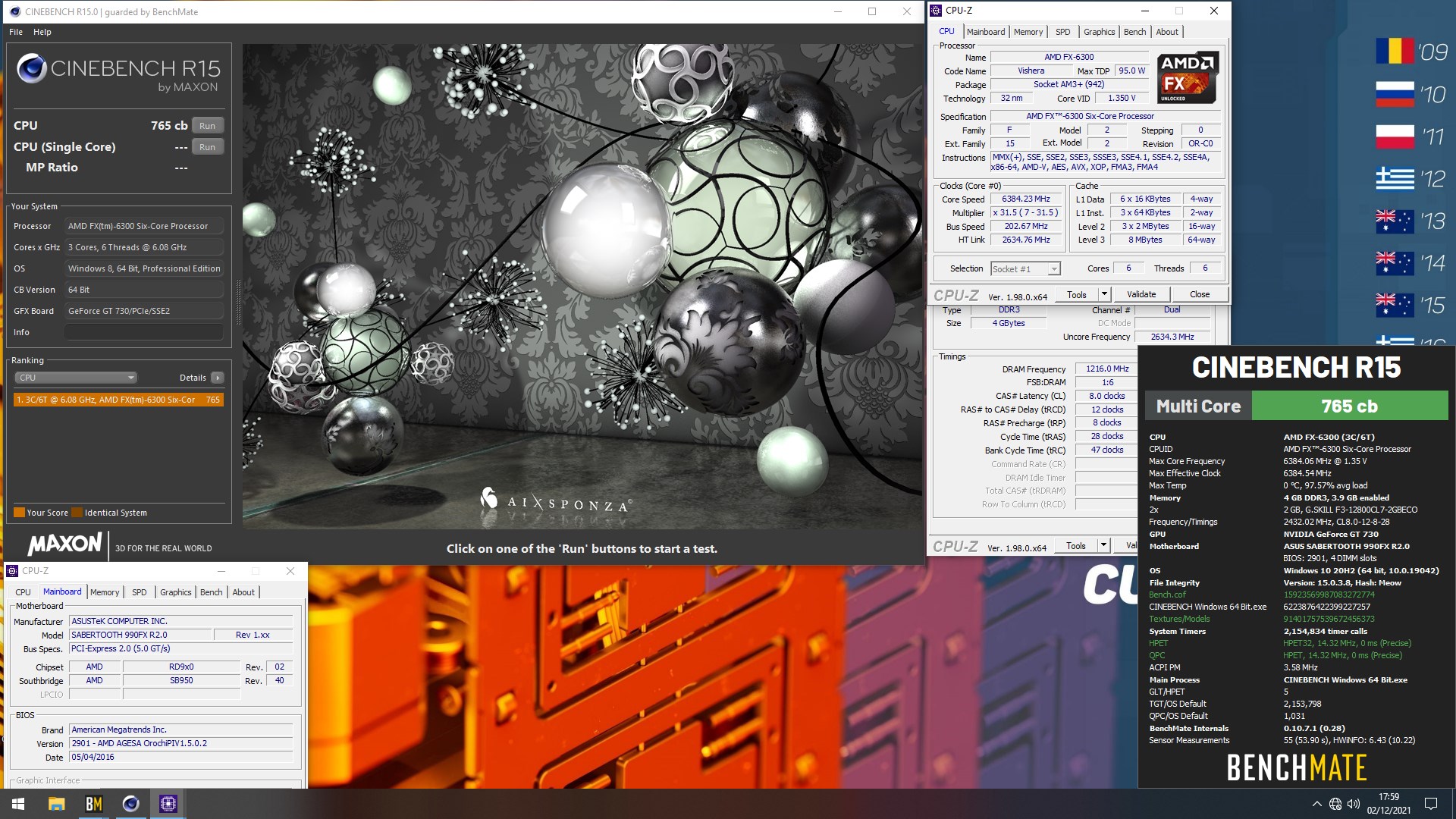
Task: Open Tools dropdown arrow in top CPU-Z window
Action: click(x=1104, y=294)
